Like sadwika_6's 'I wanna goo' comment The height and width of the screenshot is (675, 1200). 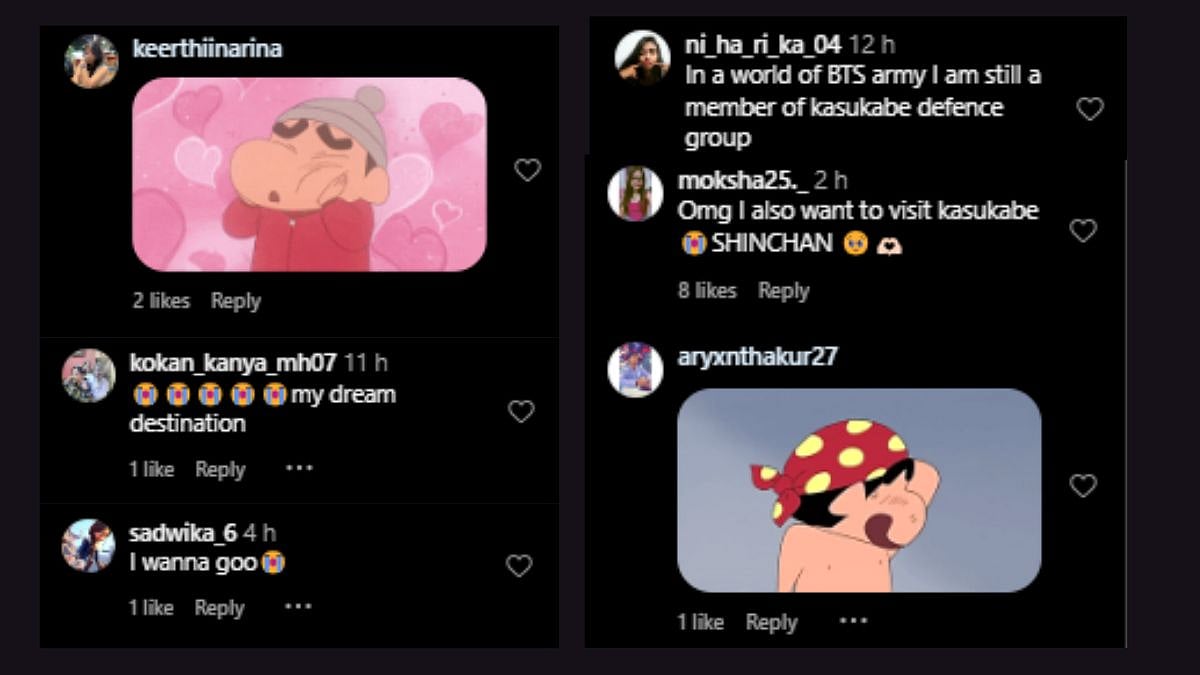(x=519, y=566)
